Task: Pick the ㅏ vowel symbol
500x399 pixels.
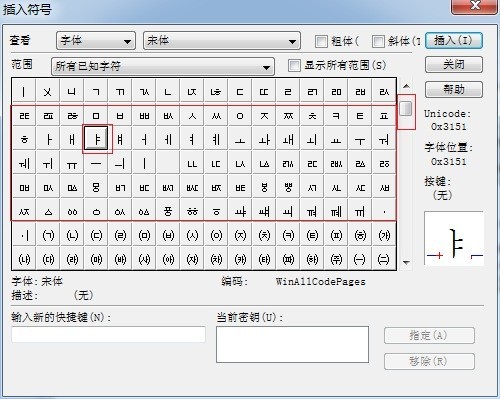Action: [x=48, y=140]
